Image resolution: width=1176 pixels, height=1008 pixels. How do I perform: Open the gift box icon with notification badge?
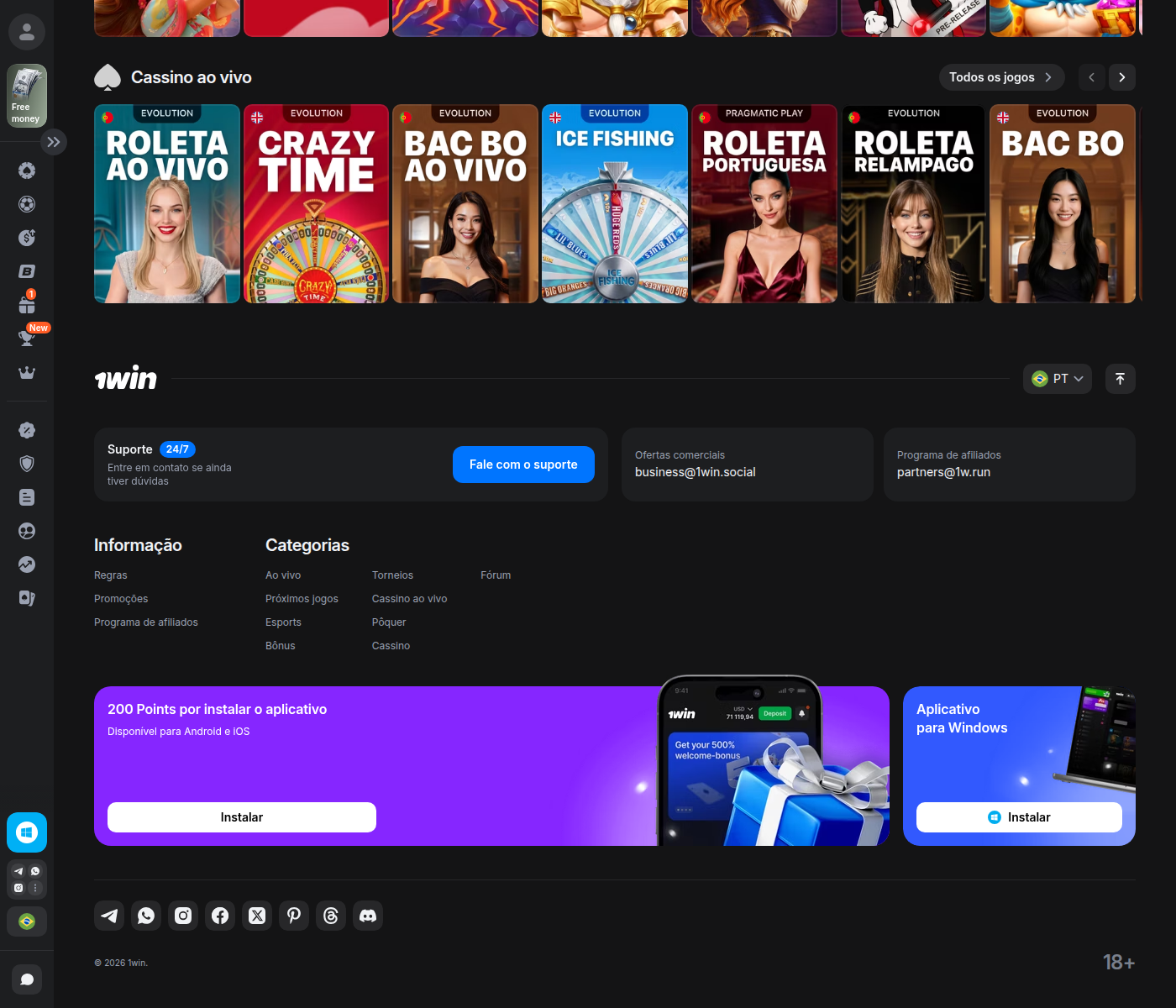(x=27, y=303)
